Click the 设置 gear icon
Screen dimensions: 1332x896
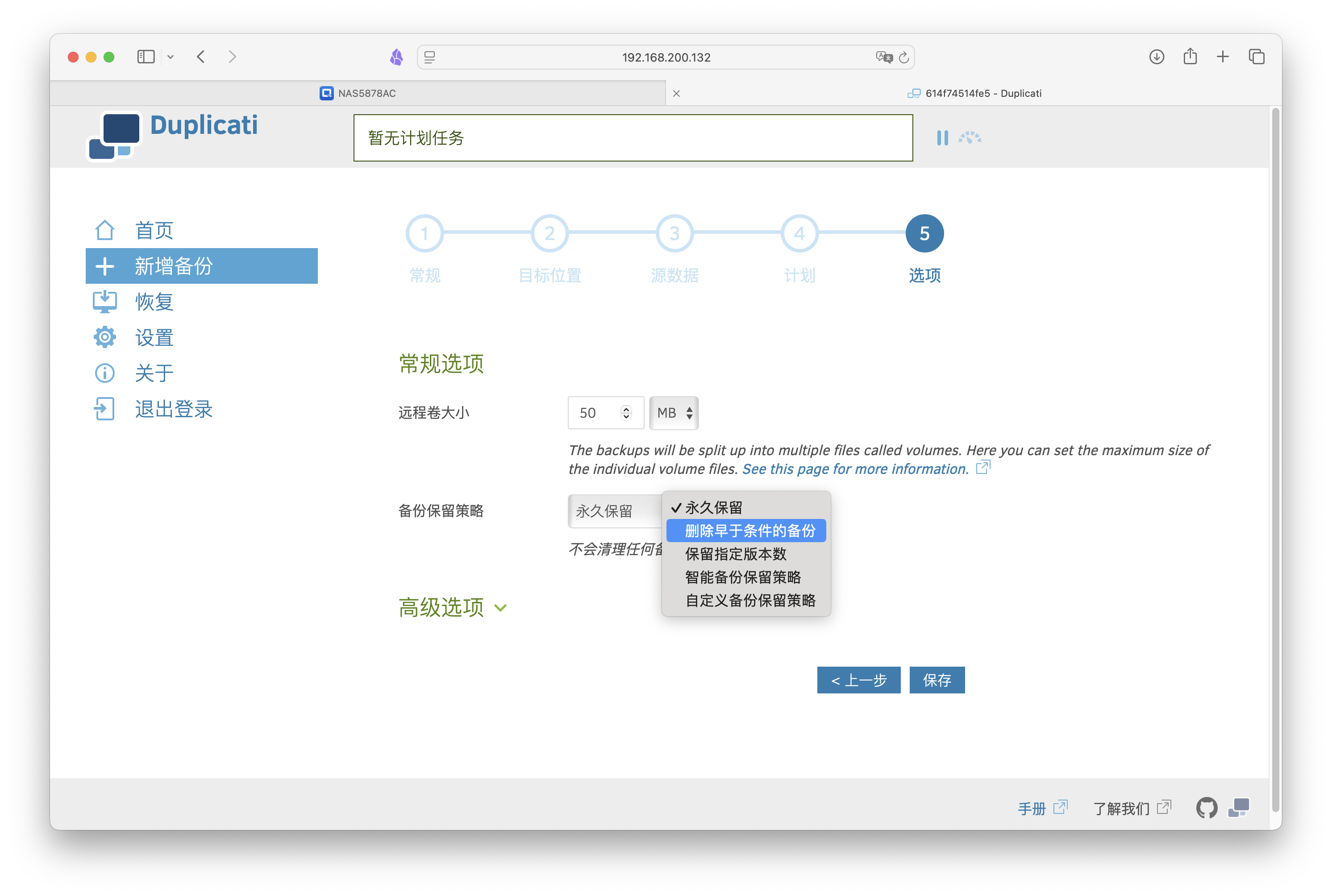[x=104, y=337]
